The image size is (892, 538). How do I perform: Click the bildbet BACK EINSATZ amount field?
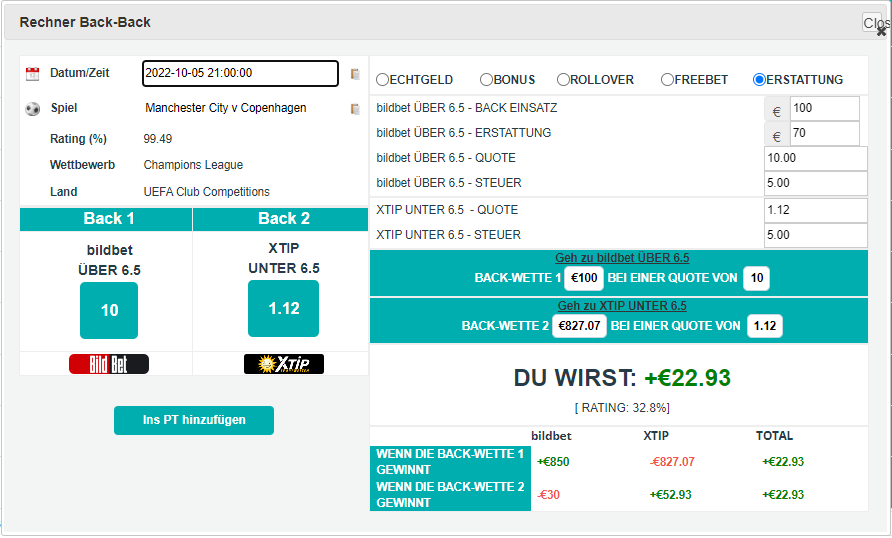tap(824, 108)
